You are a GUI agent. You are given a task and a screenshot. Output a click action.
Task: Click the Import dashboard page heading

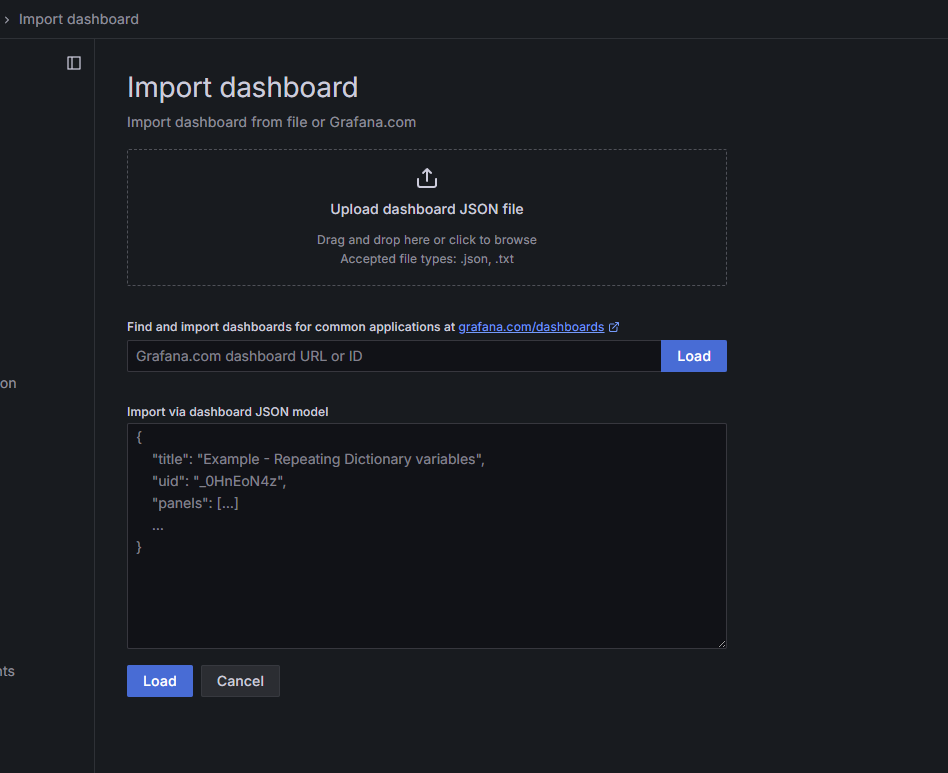tap(242, 88)
